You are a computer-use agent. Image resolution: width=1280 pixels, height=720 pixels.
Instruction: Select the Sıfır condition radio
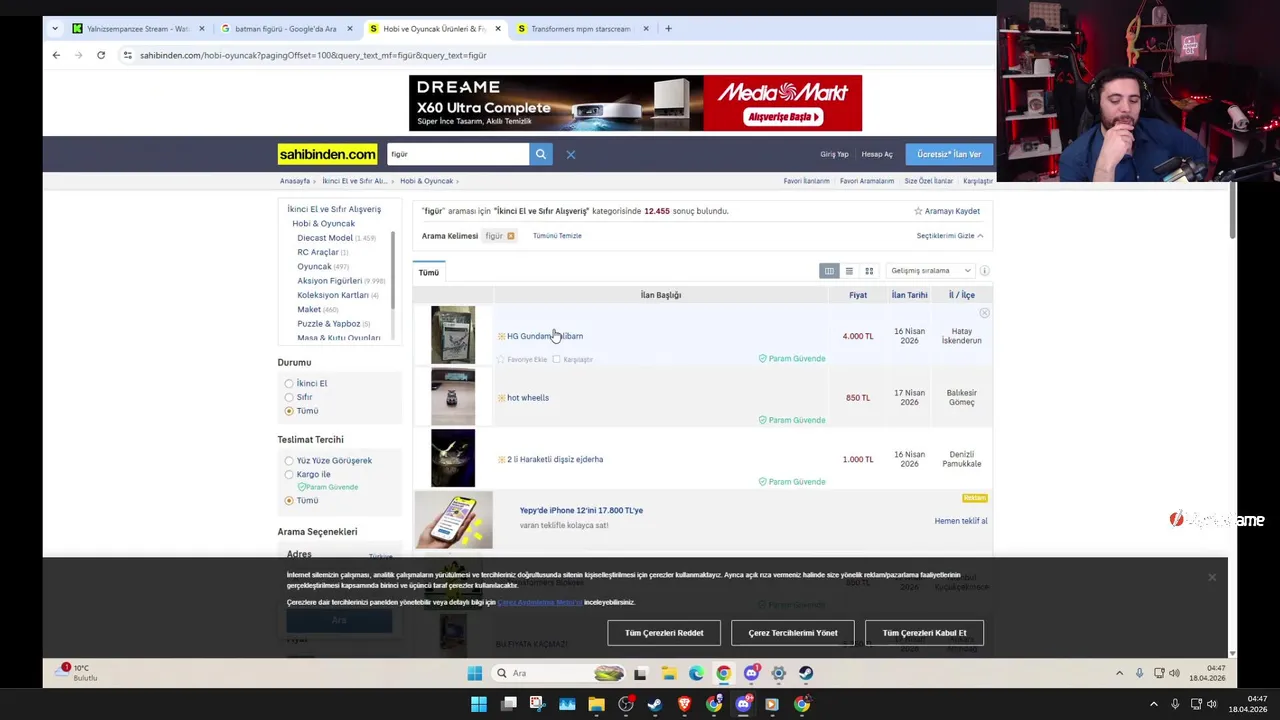click(289, 397)
